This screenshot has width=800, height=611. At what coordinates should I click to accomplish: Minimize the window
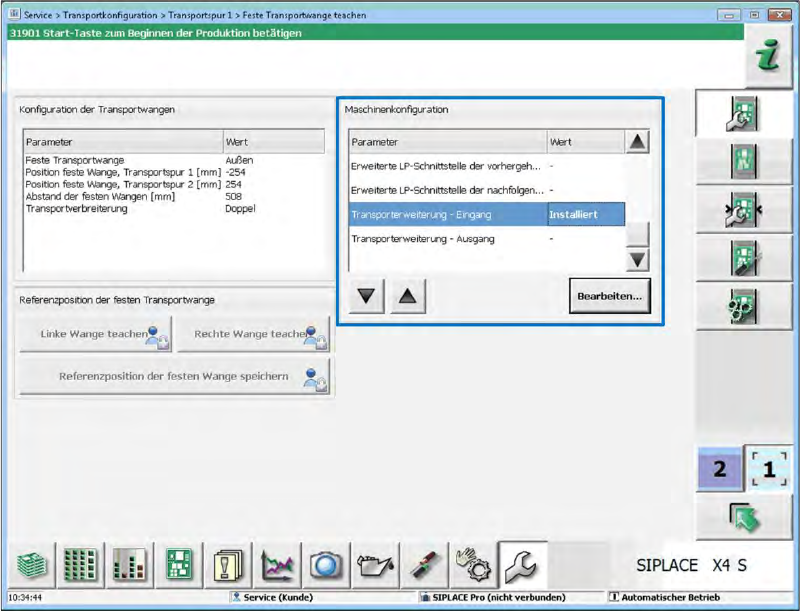tap(729, 15)
